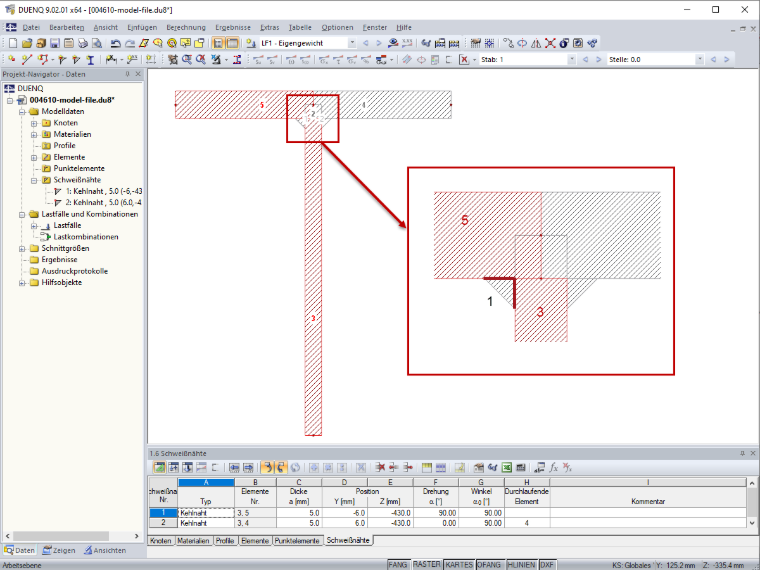Expand the Materialien tree node
Screen dimensions: 760x570
tap(34, 134)
